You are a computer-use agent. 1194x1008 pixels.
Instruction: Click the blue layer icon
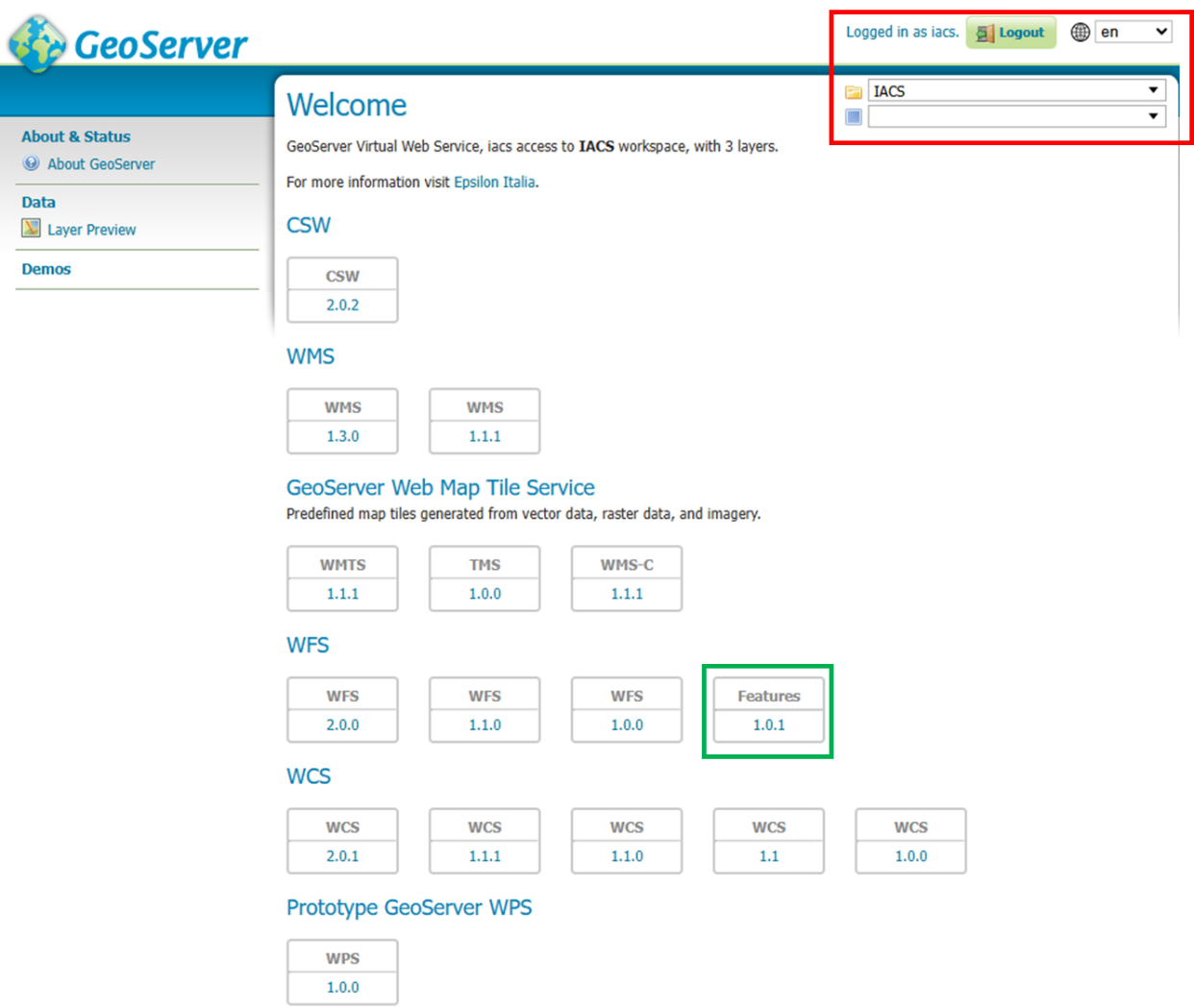click(x=853, y=117)
